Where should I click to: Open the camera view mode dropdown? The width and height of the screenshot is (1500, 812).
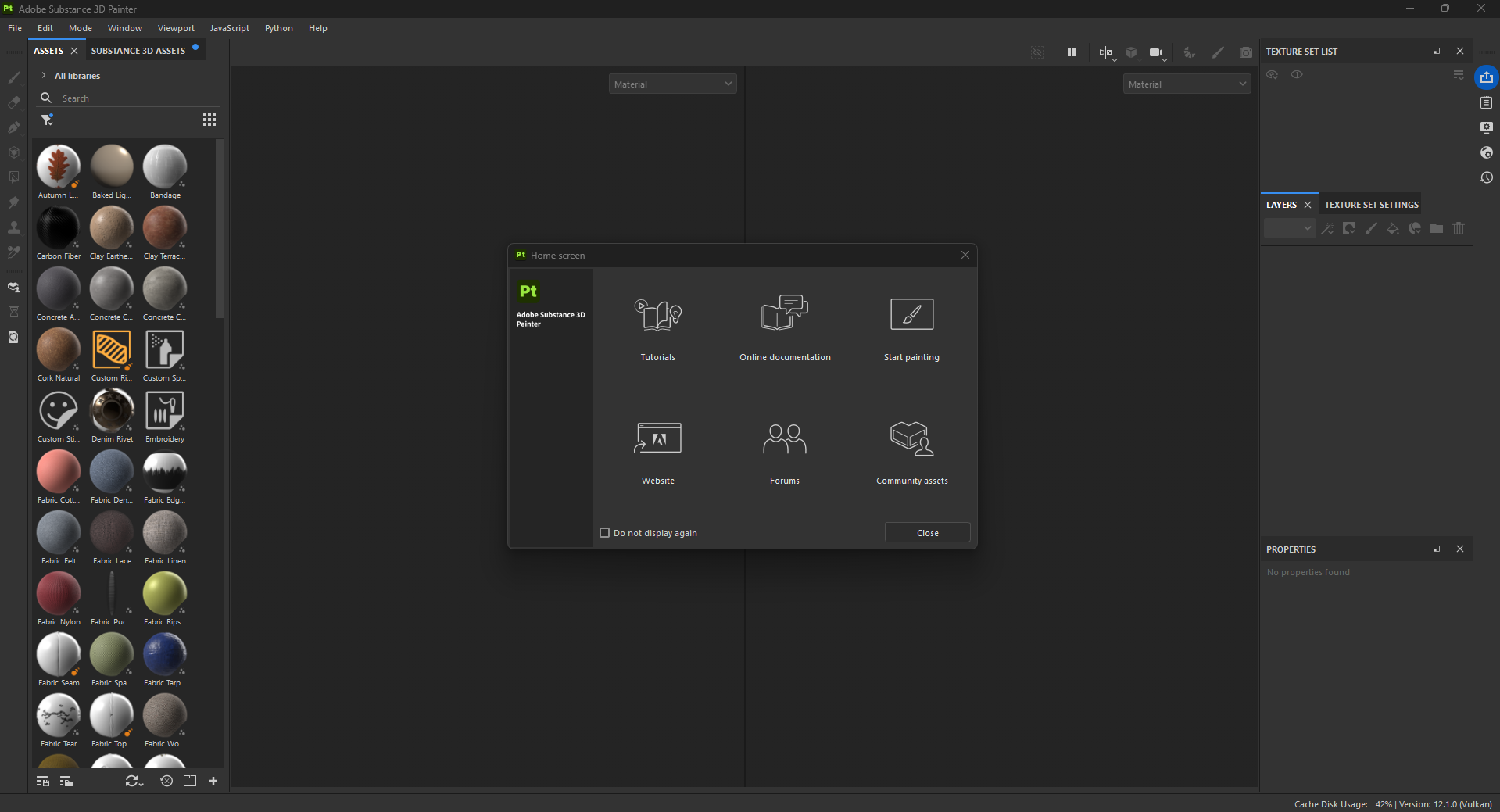point(1158,53)
